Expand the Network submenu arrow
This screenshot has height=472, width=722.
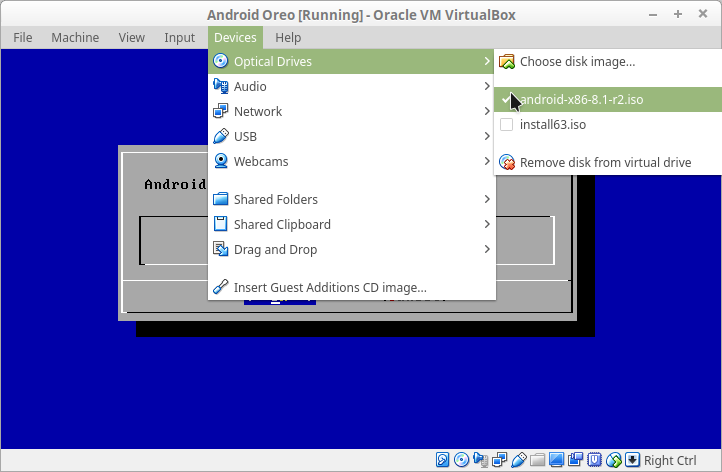(x=487, y=111)
